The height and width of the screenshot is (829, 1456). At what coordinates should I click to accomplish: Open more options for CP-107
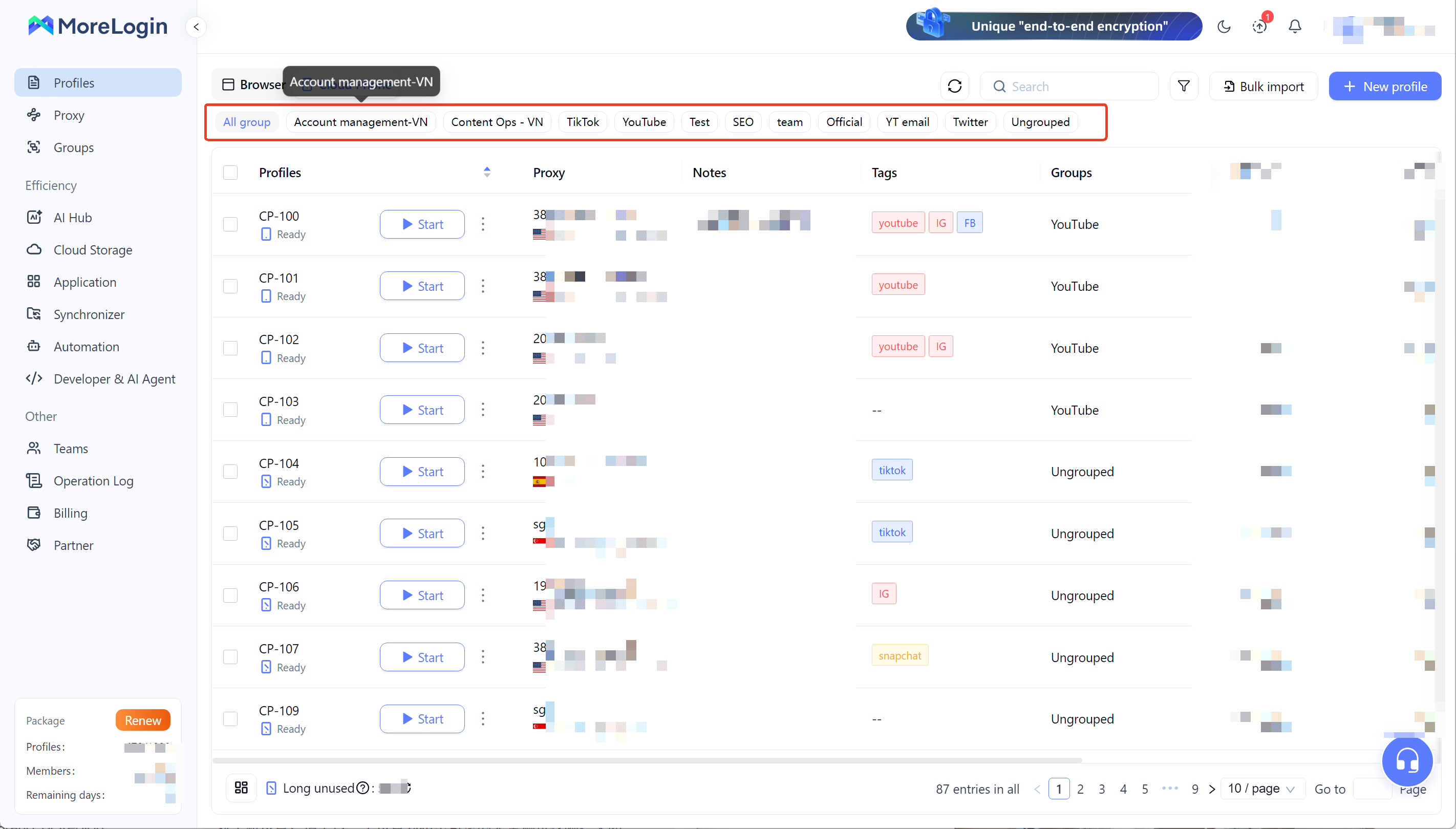[483, 657]
